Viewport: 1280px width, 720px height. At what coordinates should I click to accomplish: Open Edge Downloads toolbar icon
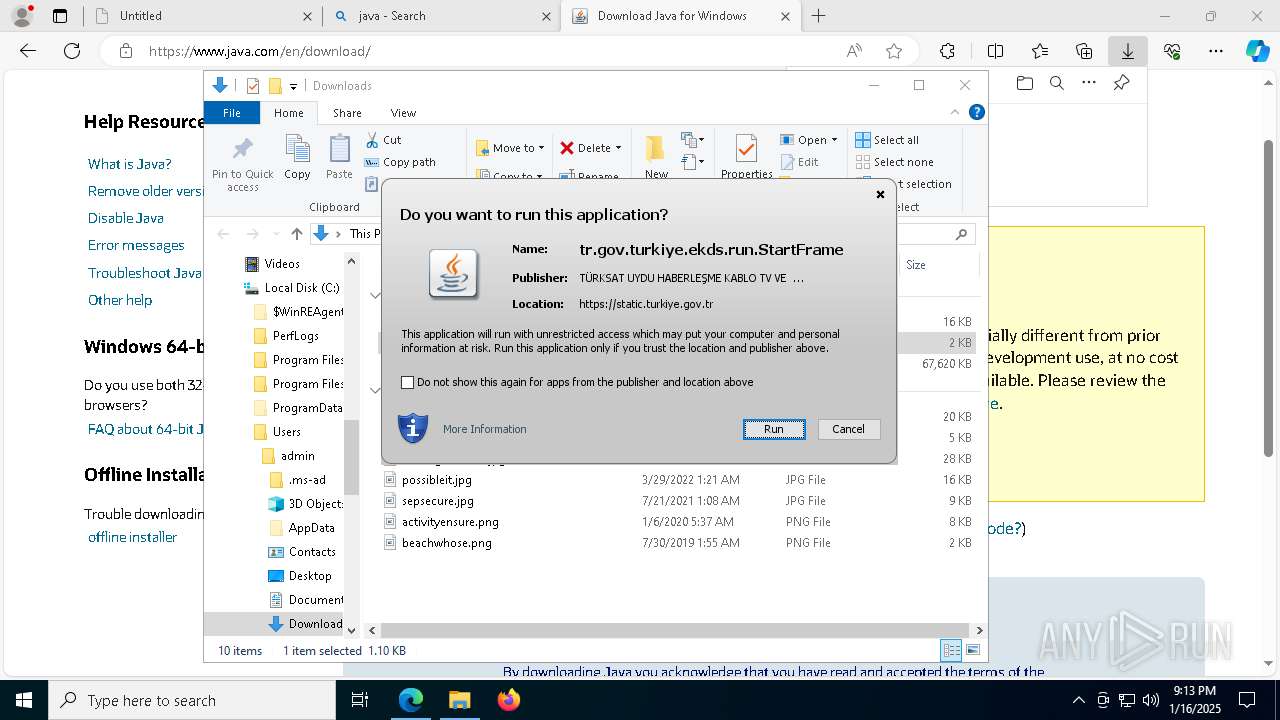tap(1127, 51)
